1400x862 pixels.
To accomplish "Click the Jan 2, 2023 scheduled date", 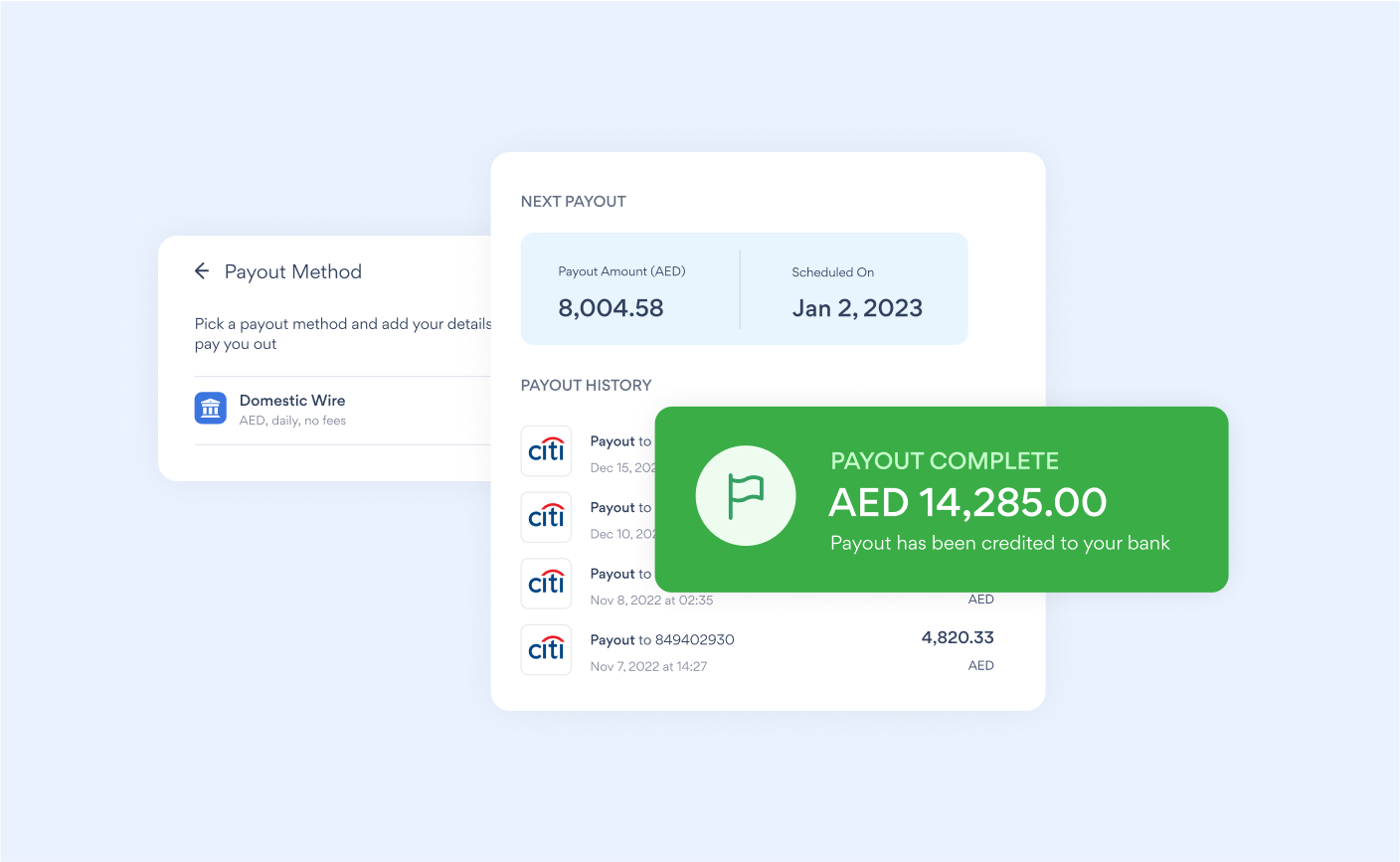I will point(857,308).
